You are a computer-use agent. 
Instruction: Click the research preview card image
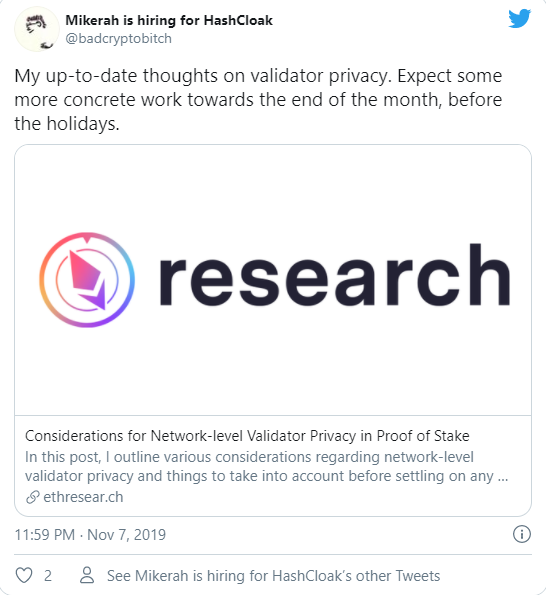273,280
